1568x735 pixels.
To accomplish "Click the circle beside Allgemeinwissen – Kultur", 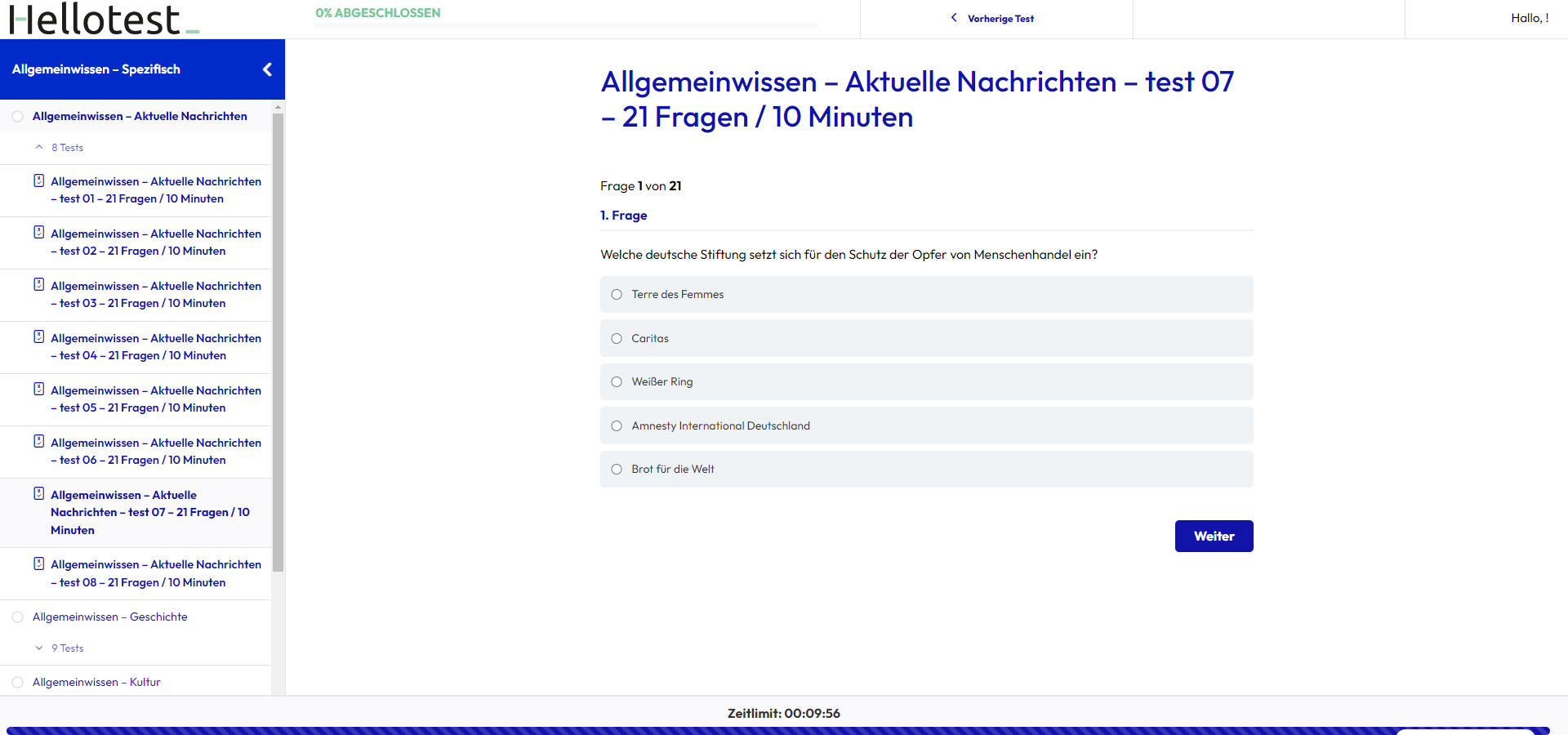I will coord(18,683).
